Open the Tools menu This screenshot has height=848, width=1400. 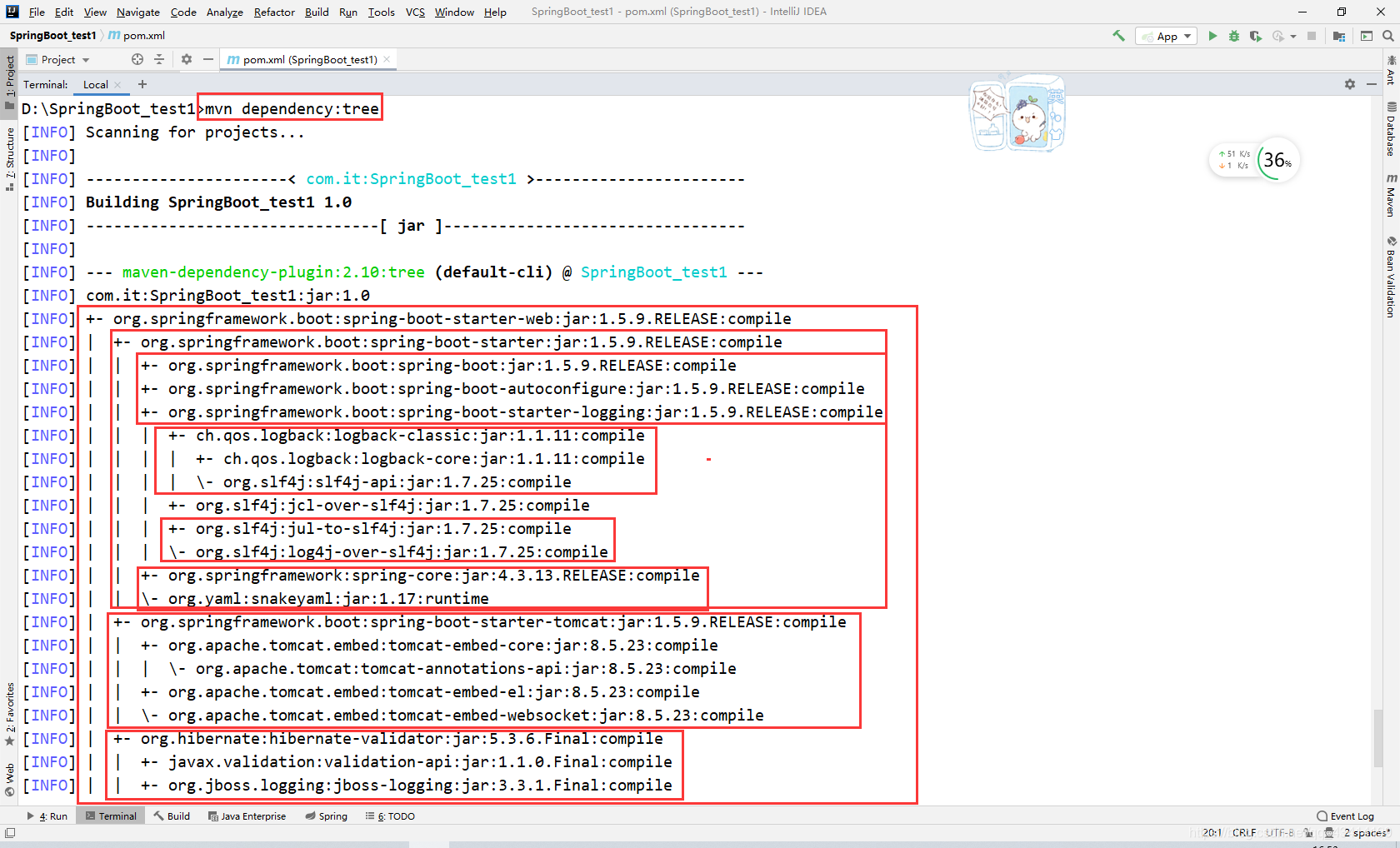pos(382,12)
